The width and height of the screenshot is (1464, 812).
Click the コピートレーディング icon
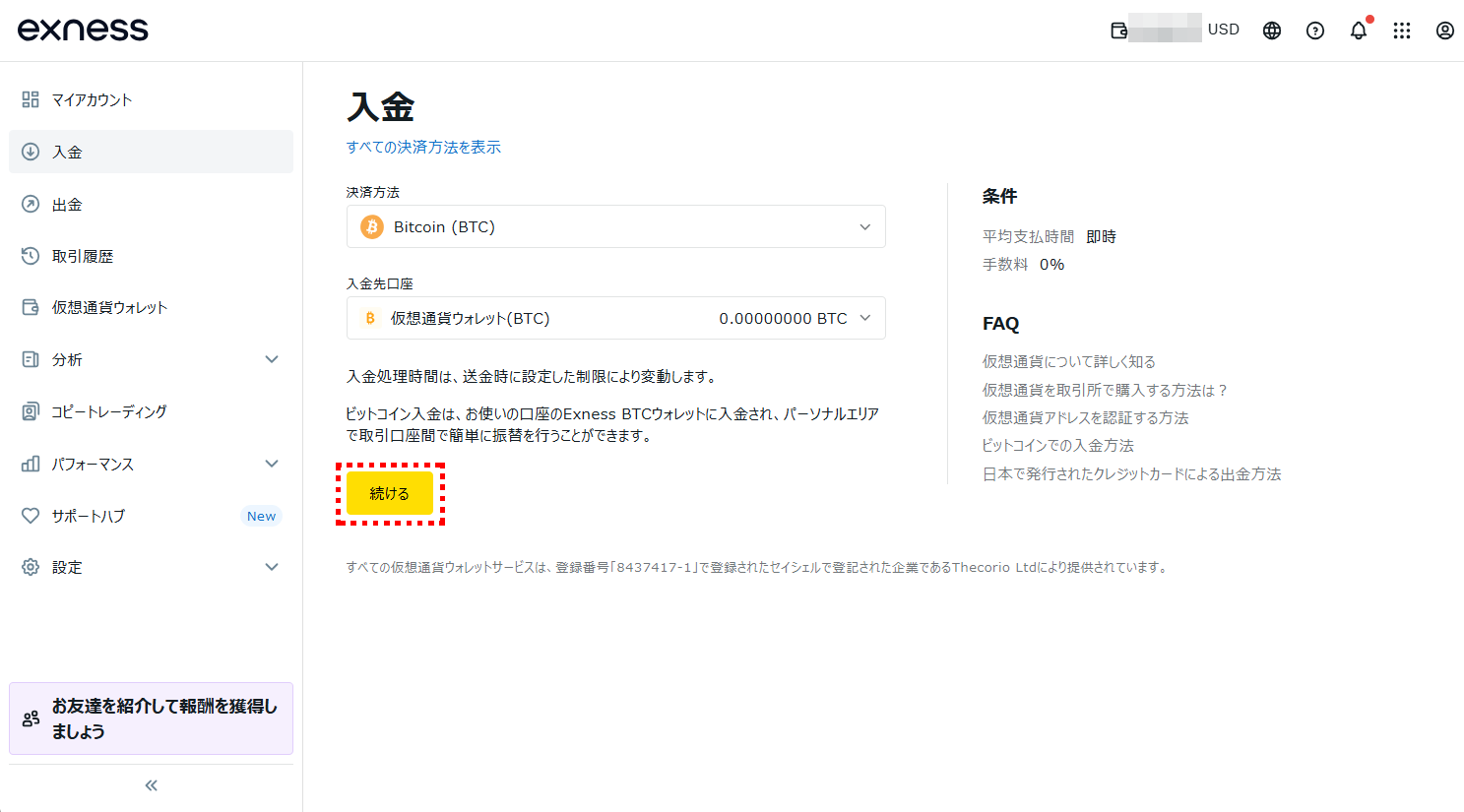(x=31, y=411)
